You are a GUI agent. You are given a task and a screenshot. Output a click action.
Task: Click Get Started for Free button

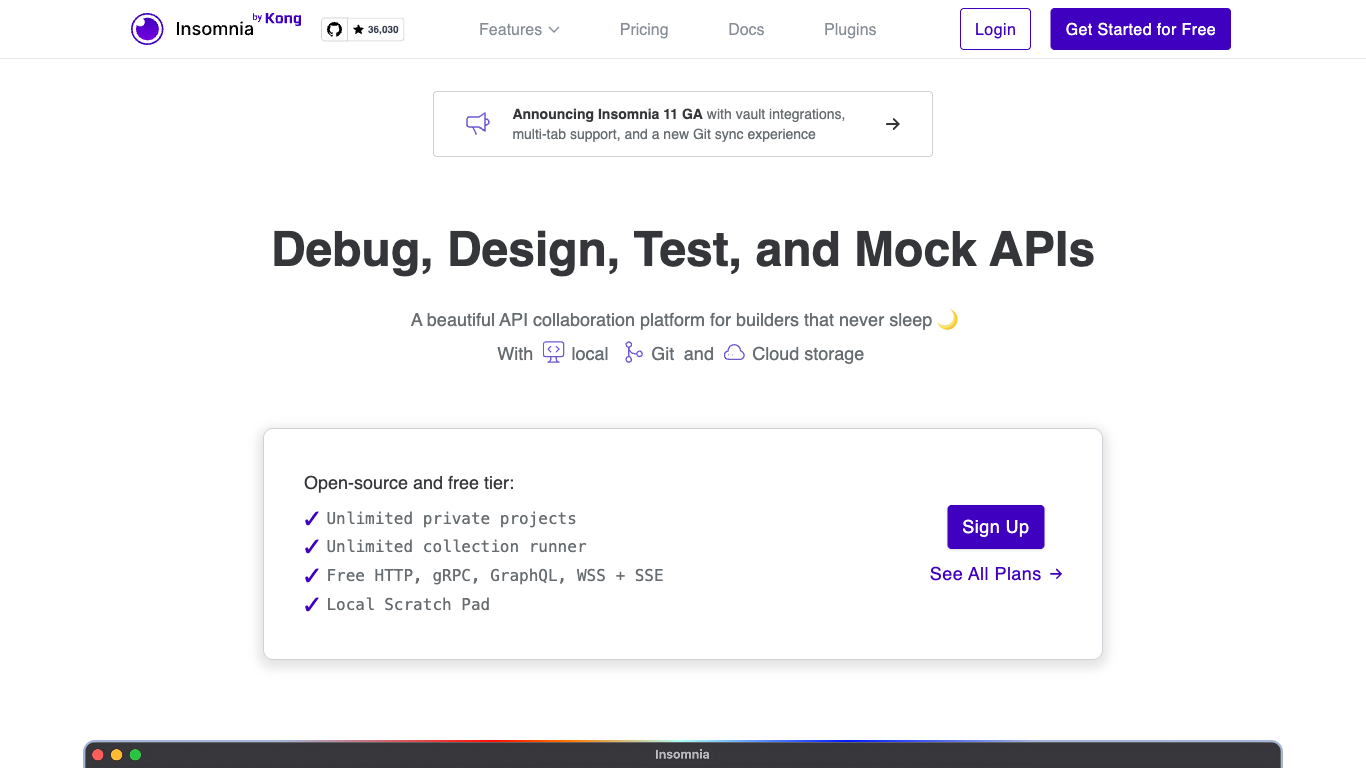[x=1140, y=29]
